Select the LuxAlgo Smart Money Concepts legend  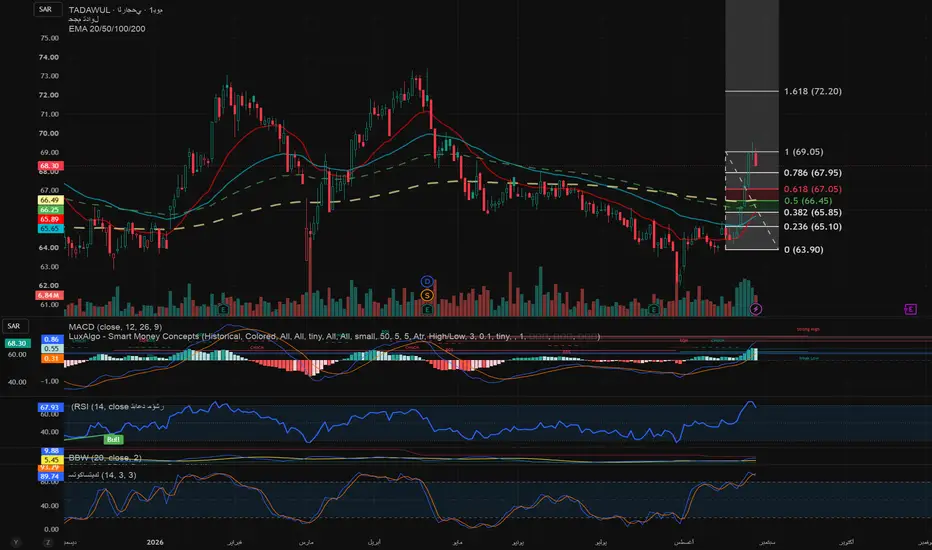[x=334, y=337]
